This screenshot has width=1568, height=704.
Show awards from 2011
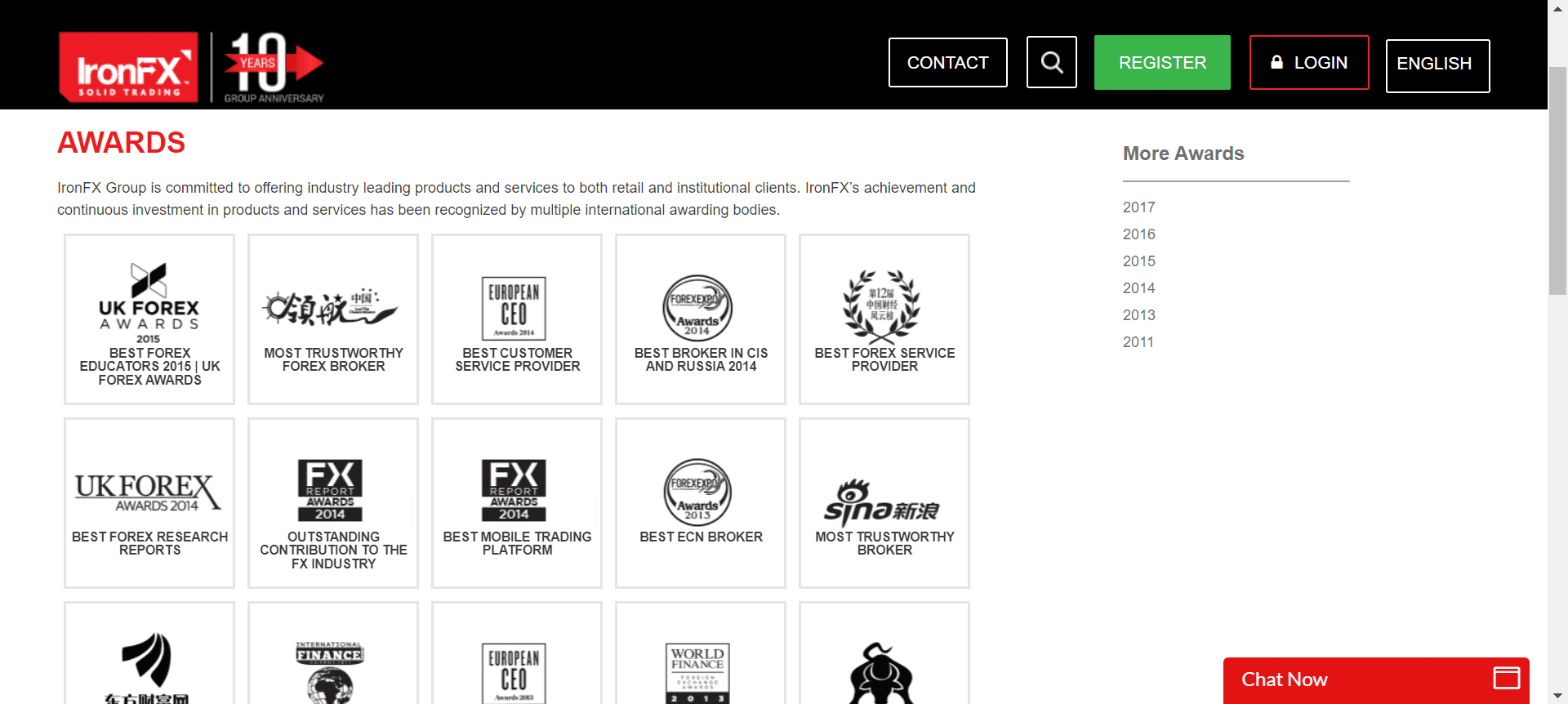tap(1138, 342)
